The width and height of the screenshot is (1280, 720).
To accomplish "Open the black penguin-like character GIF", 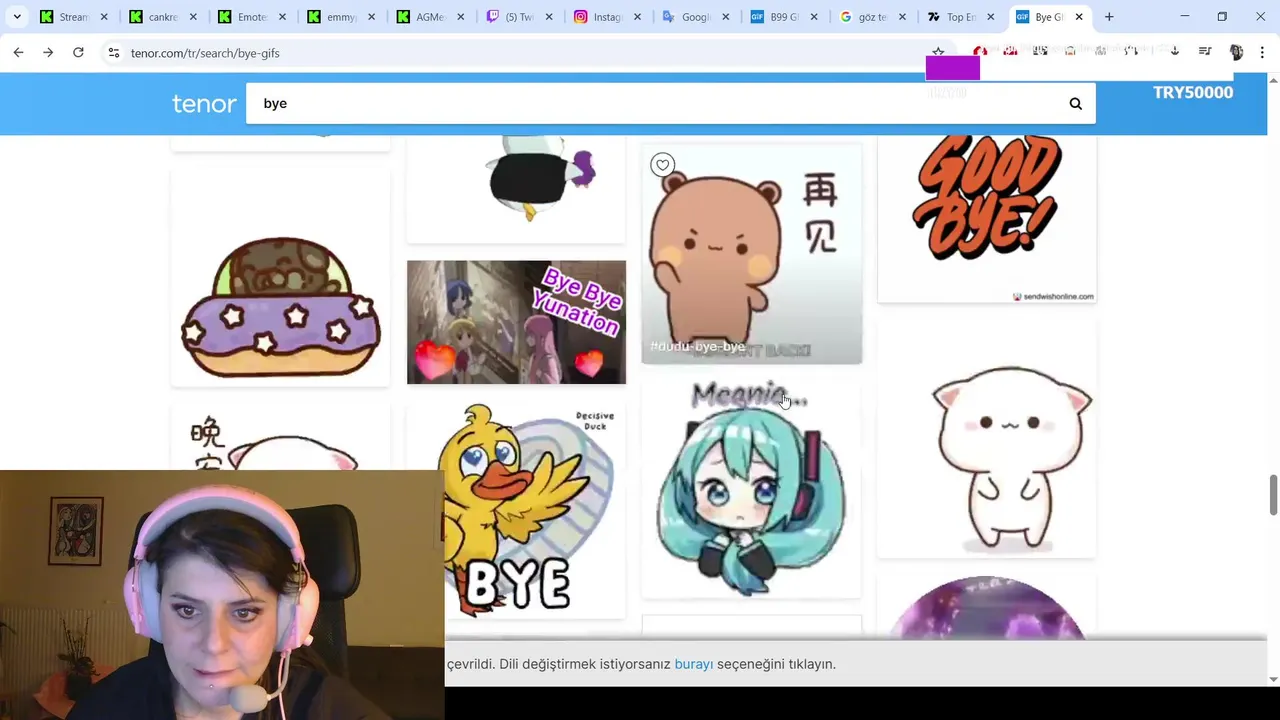I will (516, 188).
